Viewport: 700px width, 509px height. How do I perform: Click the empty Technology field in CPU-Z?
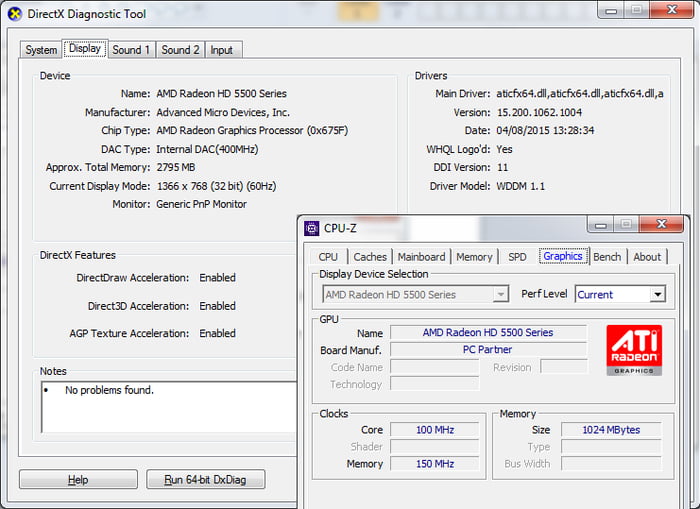(434, 384)
